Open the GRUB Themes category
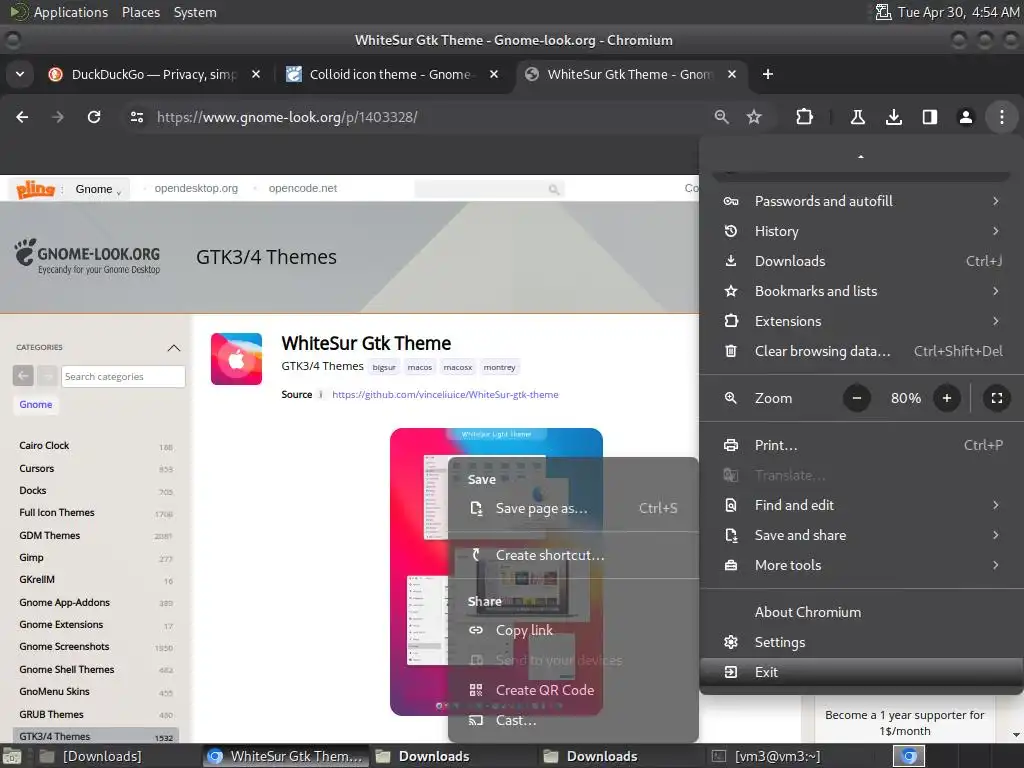The height and width of the screenshot is (768, 1024). (52, 714)
